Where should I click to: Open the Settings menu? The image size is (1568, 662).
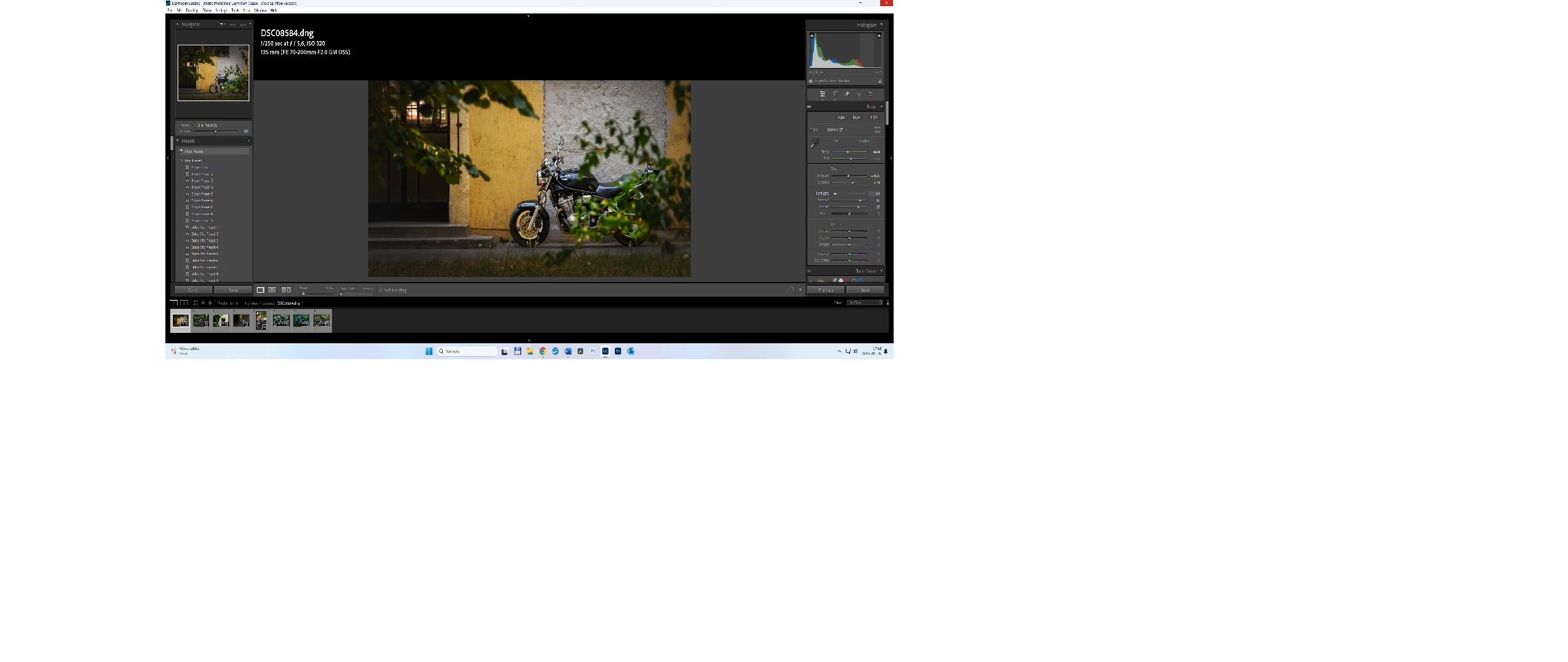221,10
